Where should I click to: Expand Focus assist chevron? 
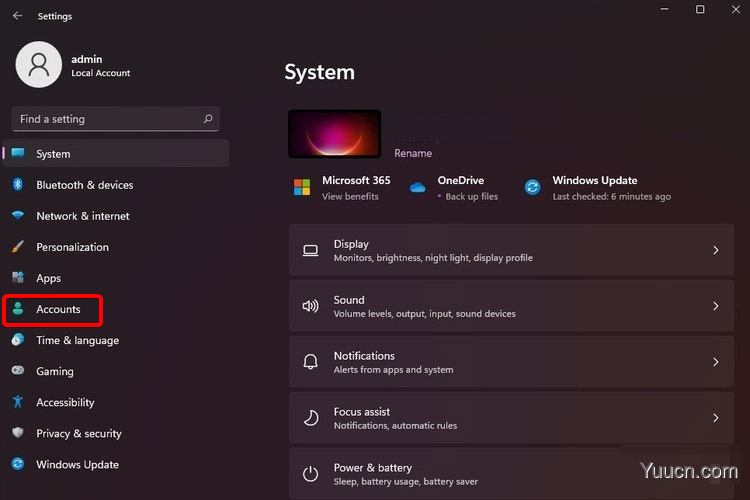(x=716, y=418)
